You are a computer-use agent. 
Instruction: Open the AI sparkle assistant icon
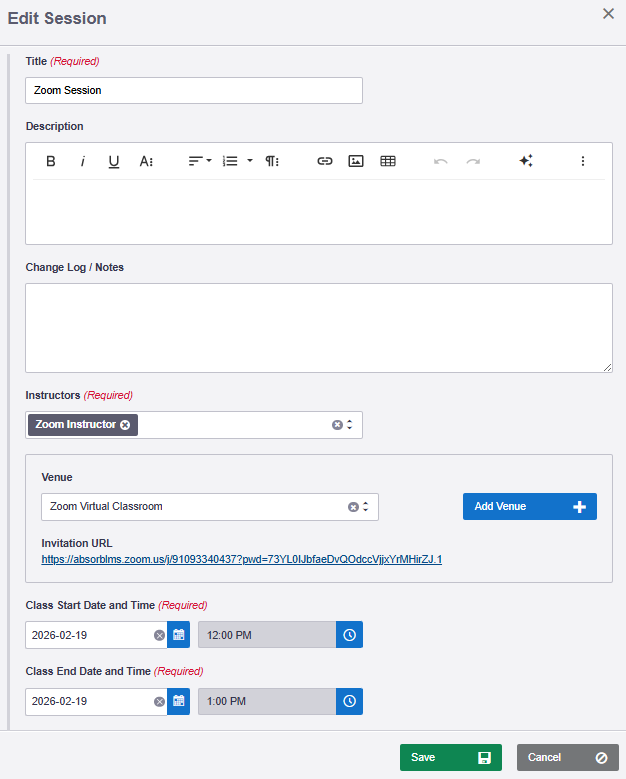click(526, 161)
